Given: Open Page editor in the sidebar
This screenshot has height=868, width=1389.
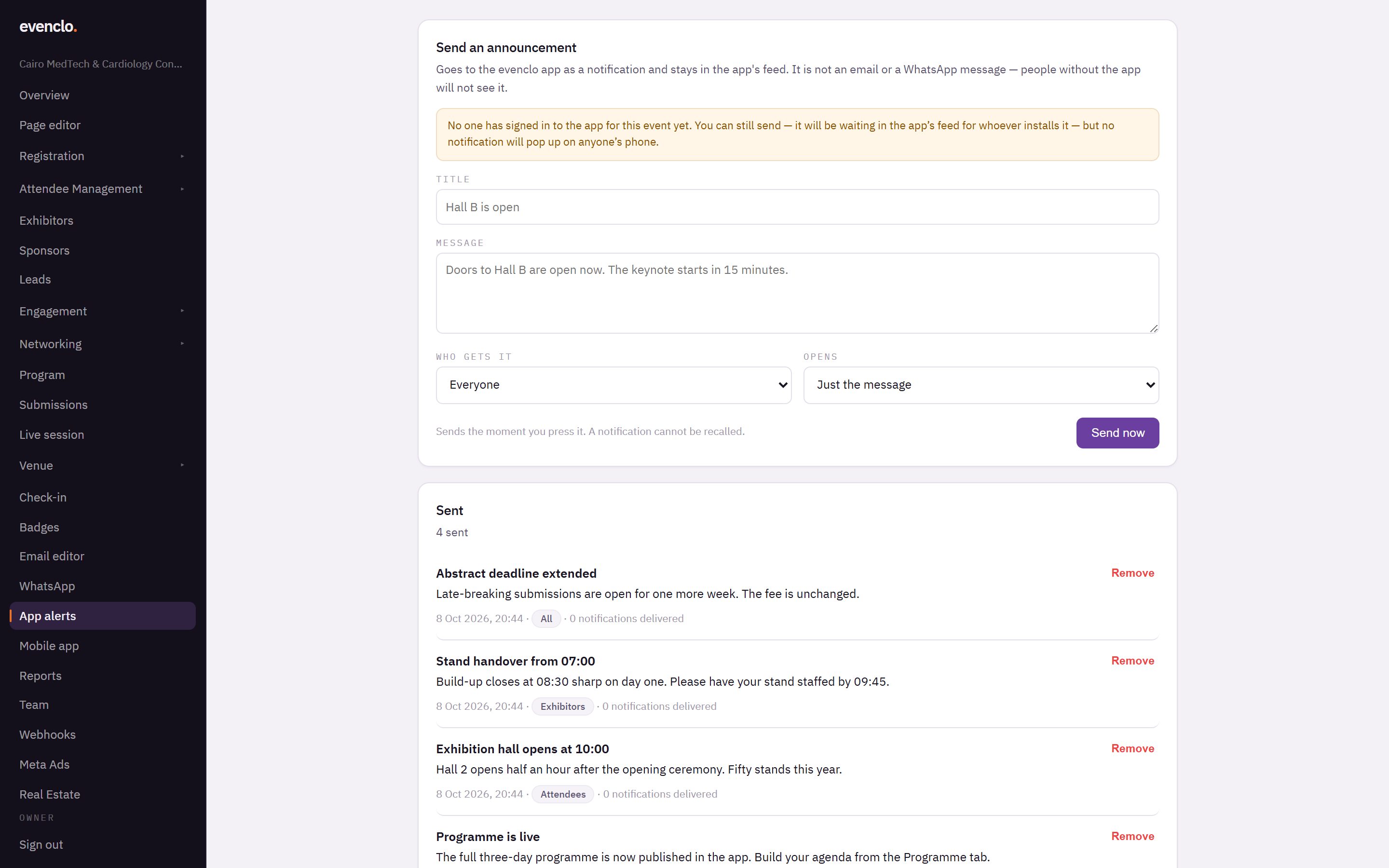Looking at the screenshot, I should (102, 125).
